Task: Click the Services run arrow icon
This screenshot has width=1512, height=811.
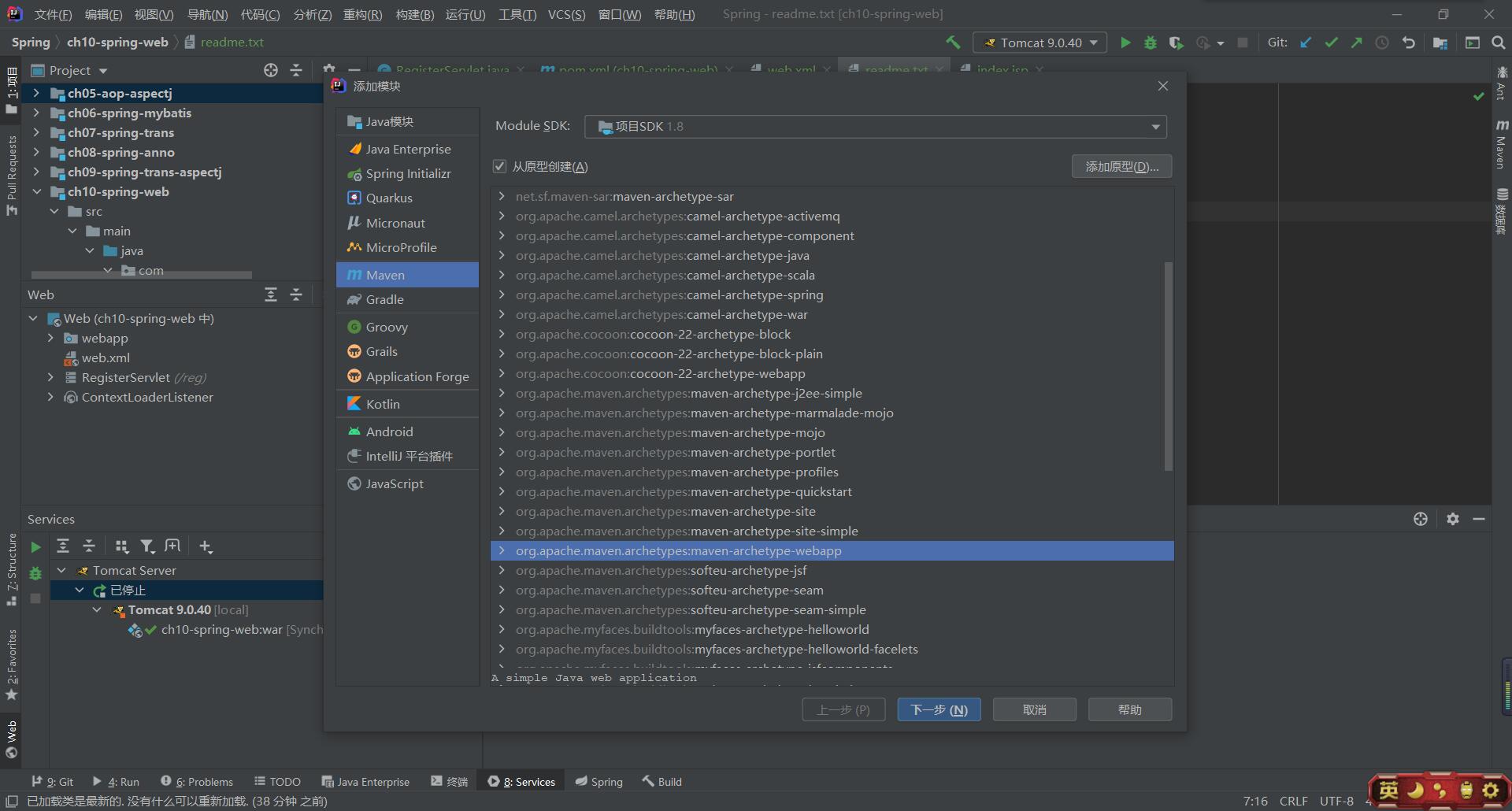Action: (x=35, y=546)
